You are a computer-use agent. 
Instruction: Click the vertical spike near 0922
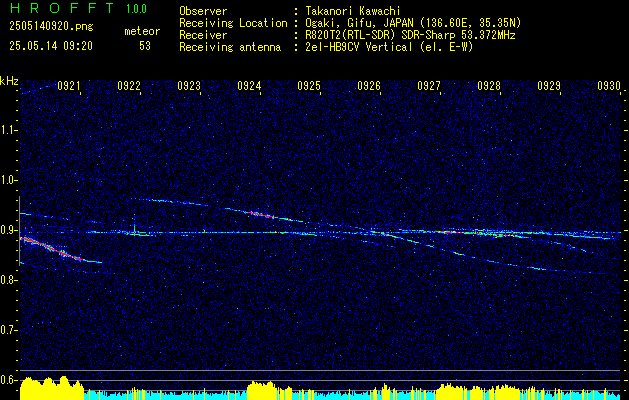(x=134, y=224)
